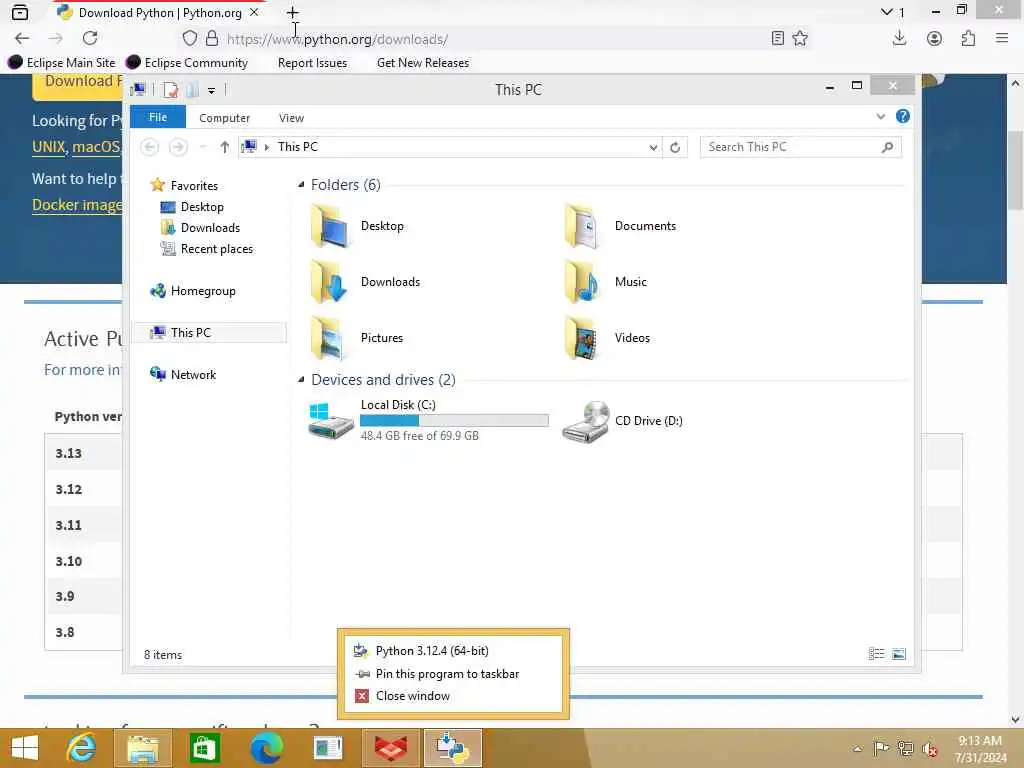Viewport: 1024px width, 768px height.
Task: Open the Computer ribbon tab
Action: (225, 118)
